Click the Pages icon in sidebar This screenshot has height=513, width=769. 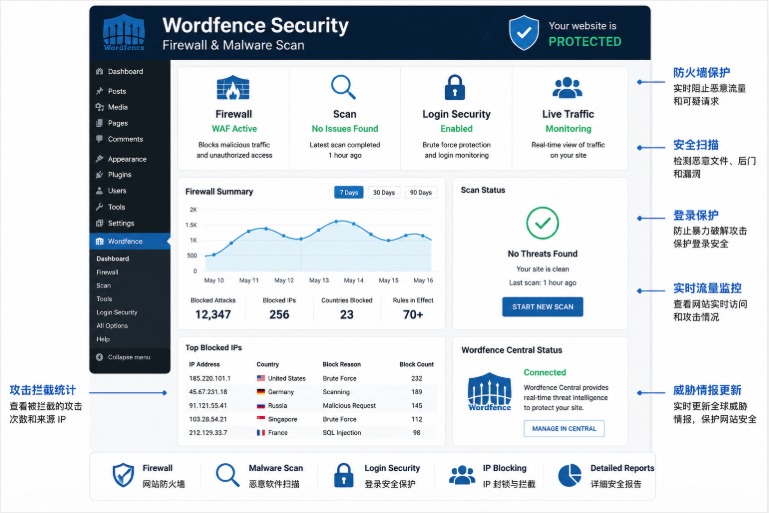coord(100,123)
